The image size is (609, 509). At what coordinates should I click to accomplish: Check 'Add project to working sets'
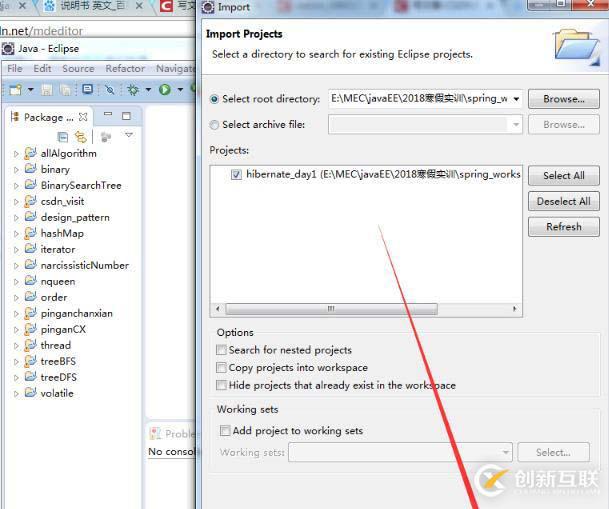tap(225, 430)
